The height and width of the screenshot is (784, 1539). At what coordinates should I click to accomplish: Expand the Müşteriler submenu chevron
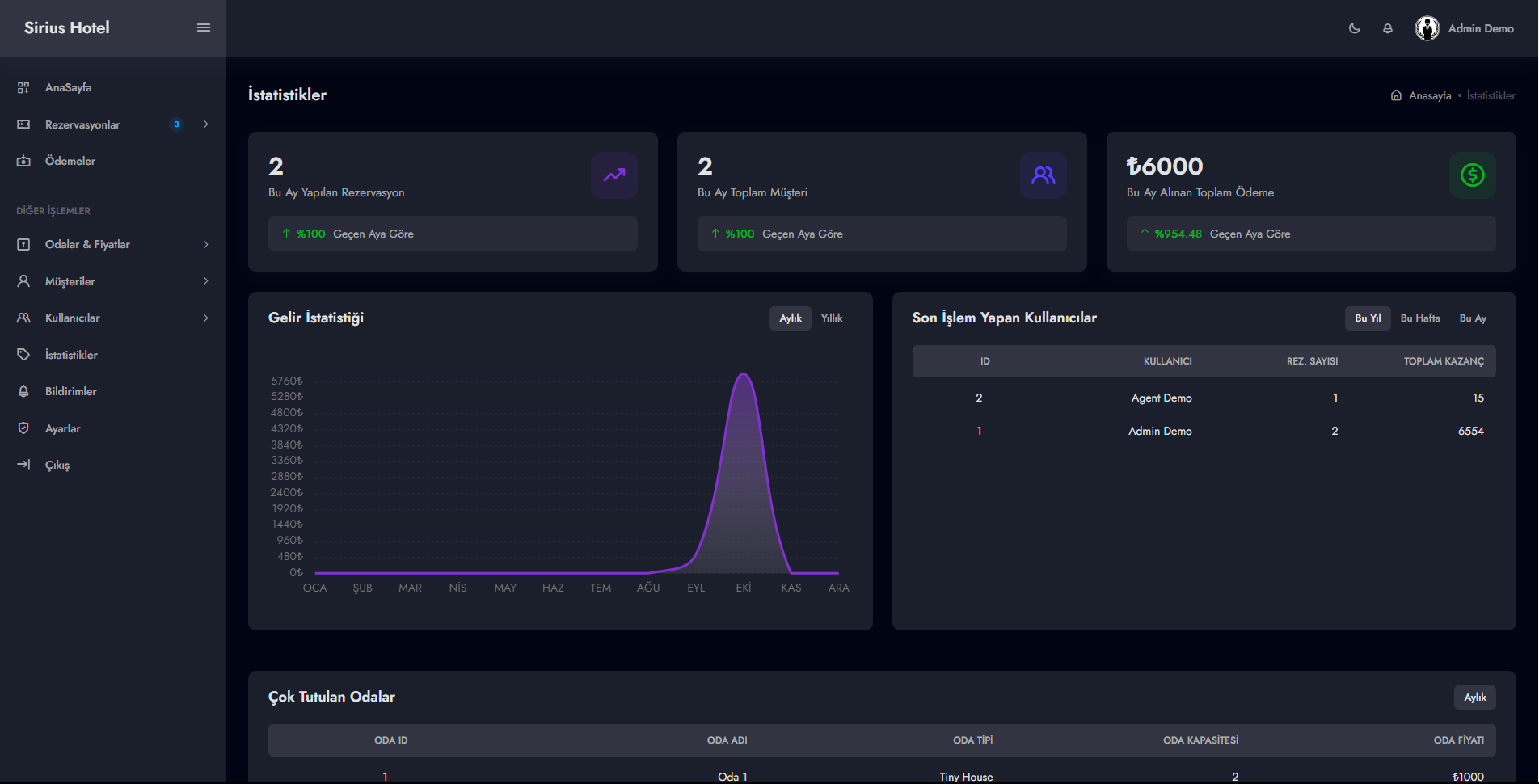pos(206,281)
